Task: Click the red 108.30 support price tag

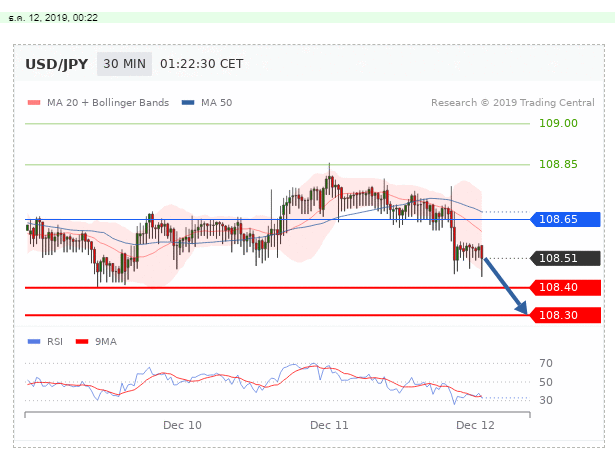Action: pos(565,315)
